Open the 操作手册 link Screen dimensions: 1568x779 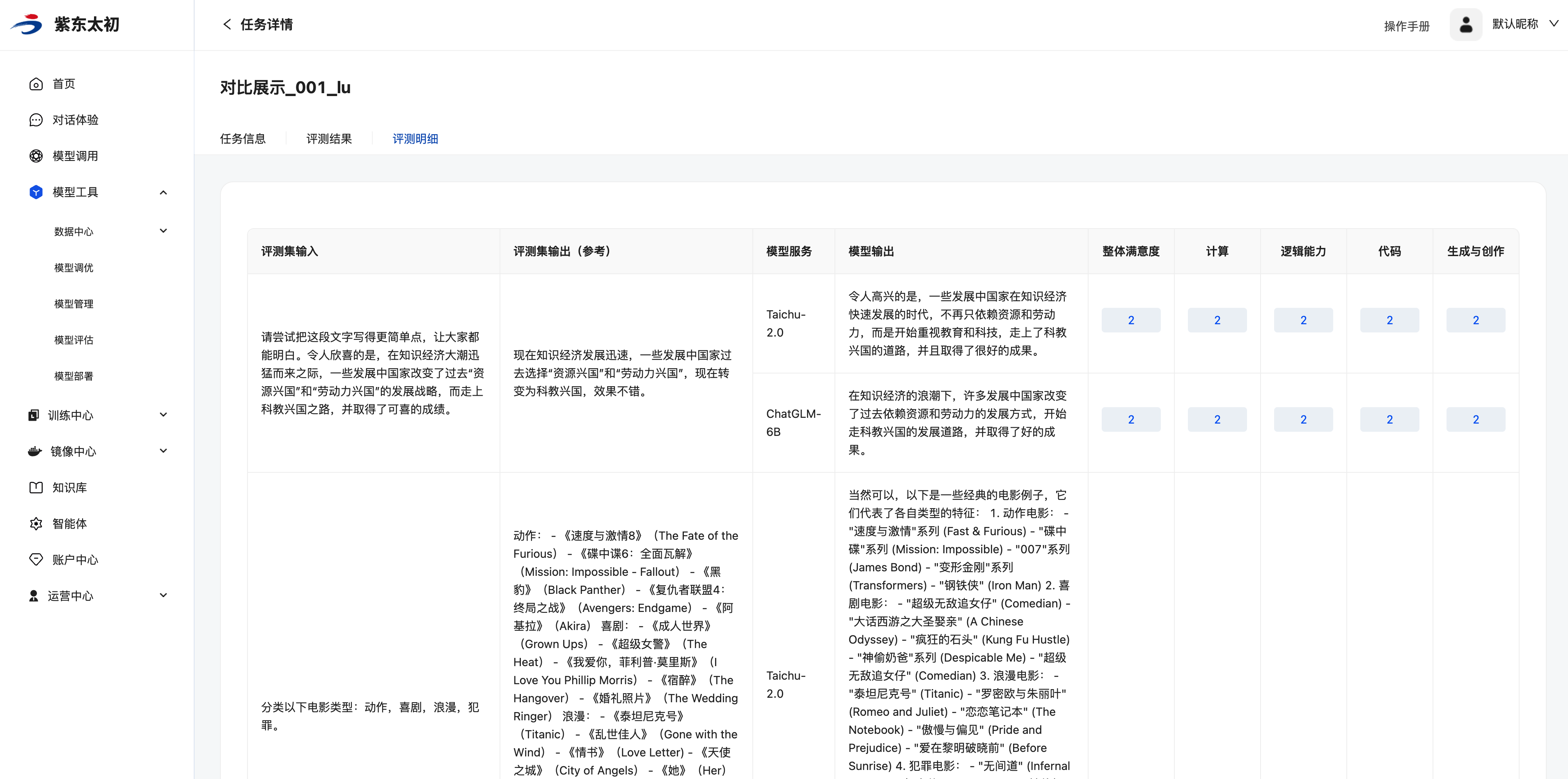pos(1407,26)
